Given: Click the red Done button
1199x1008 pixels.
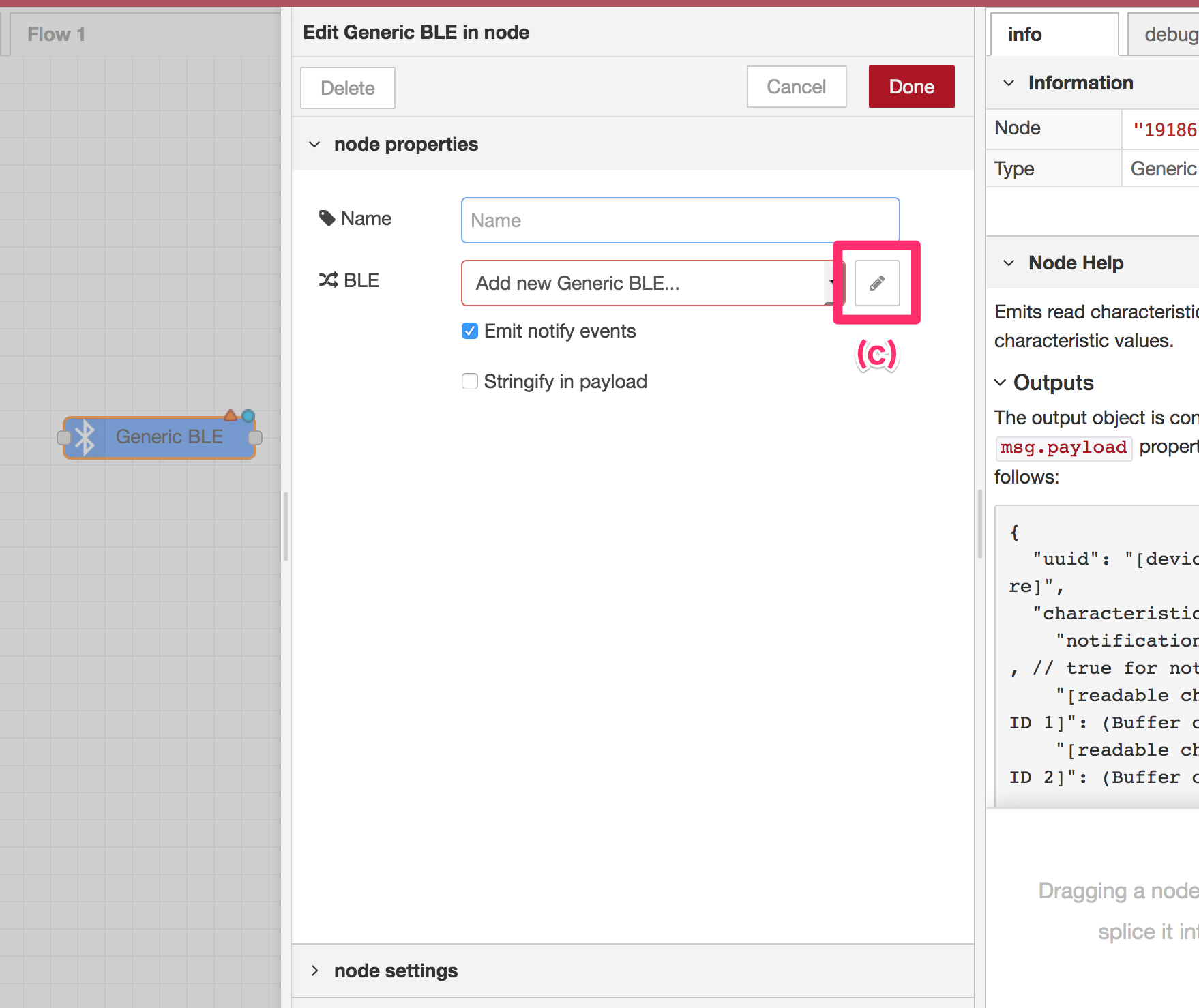Looking at the screenshot, I should (912, 87).
